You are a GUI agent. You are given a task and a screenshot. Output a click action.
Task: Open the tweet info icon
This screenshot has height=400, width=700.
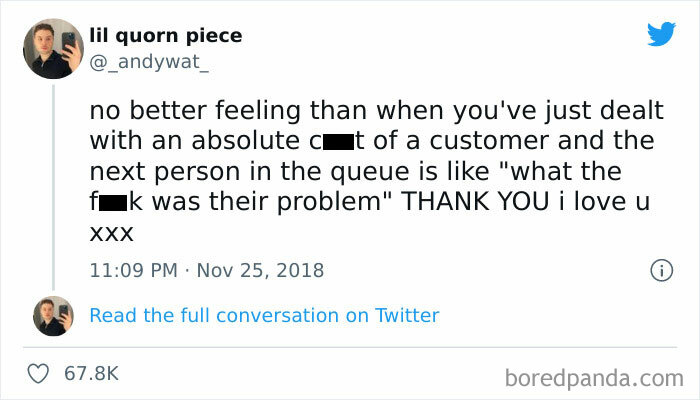point(660,270)
